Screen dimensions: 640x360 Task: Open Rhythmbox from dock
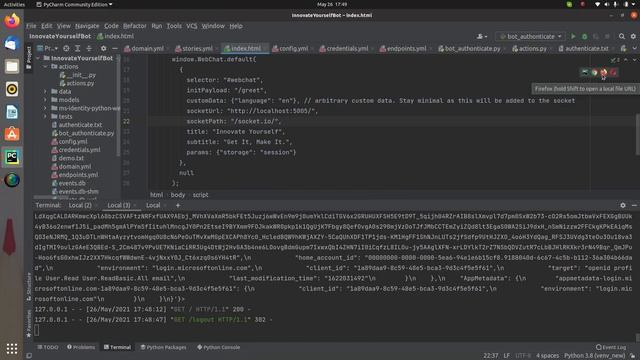pos(12,89)
